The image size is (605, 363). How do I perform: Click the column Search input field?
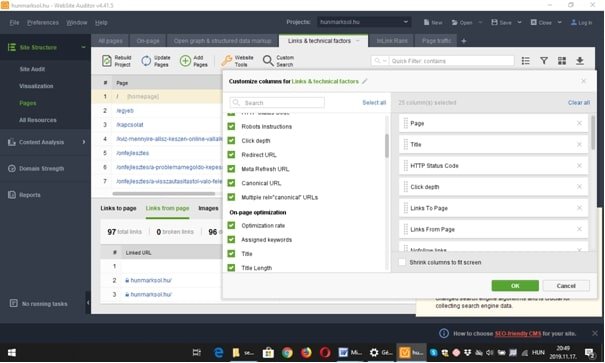tap(277, 103)
